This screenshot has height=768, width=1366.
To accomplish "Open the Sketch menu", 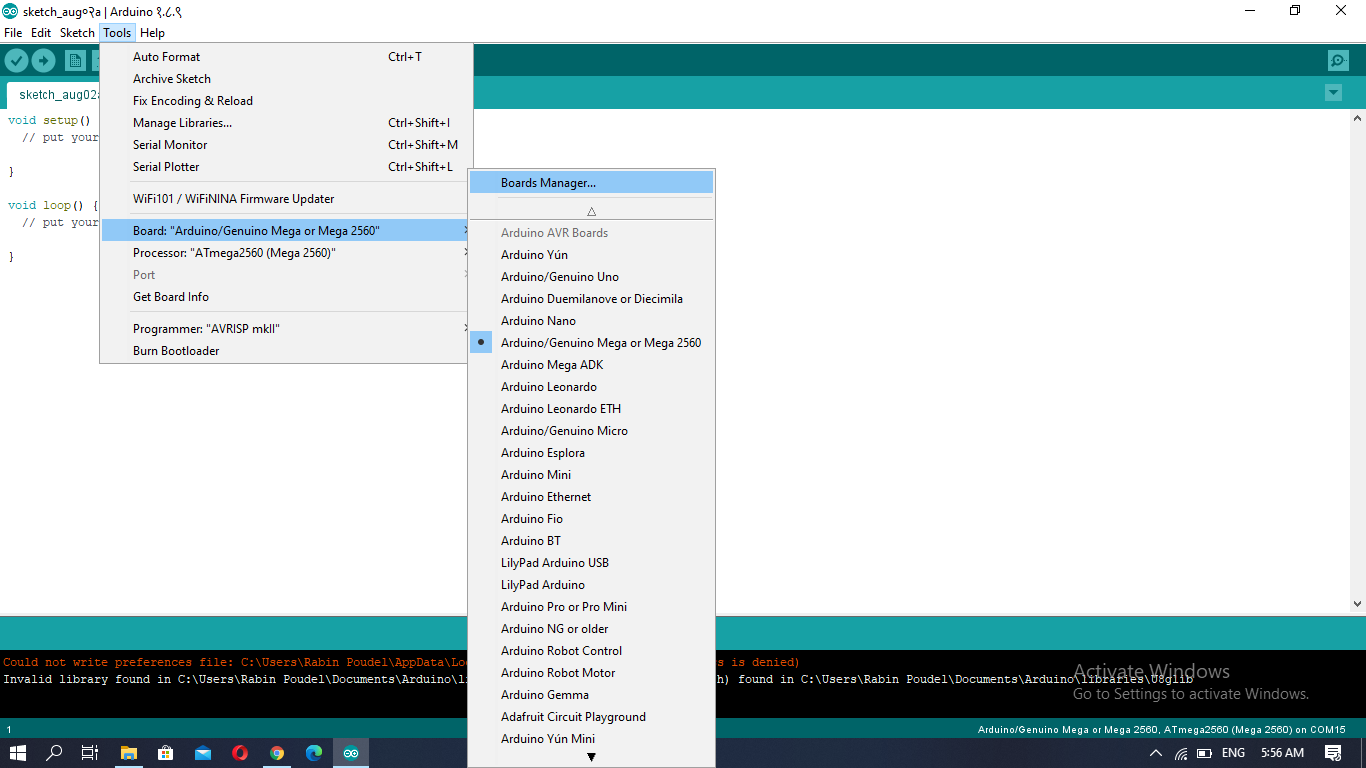I will pos(77,33).
